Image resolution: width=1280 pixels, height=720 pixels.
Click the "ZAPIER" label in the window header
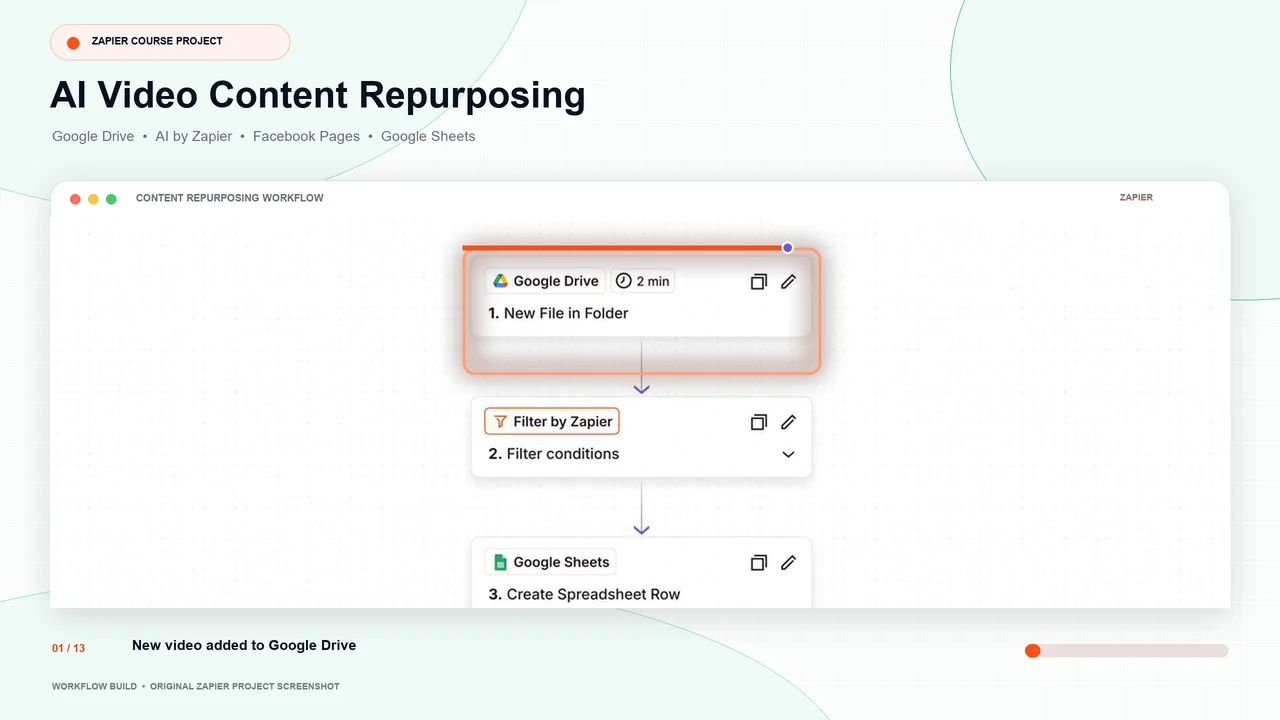coord(1136,198)
